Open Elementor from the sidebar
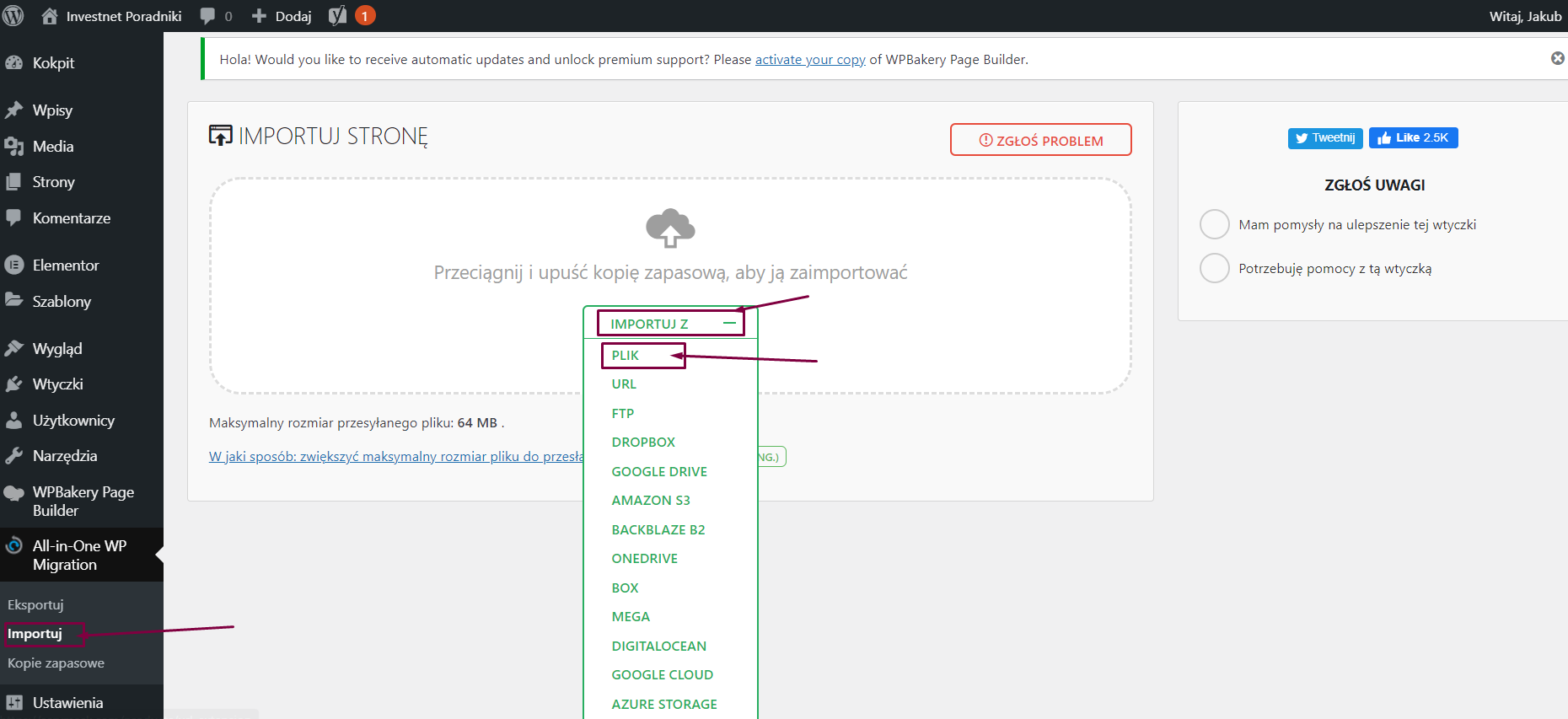1568x719 pixels. click(x=66, y=266)
